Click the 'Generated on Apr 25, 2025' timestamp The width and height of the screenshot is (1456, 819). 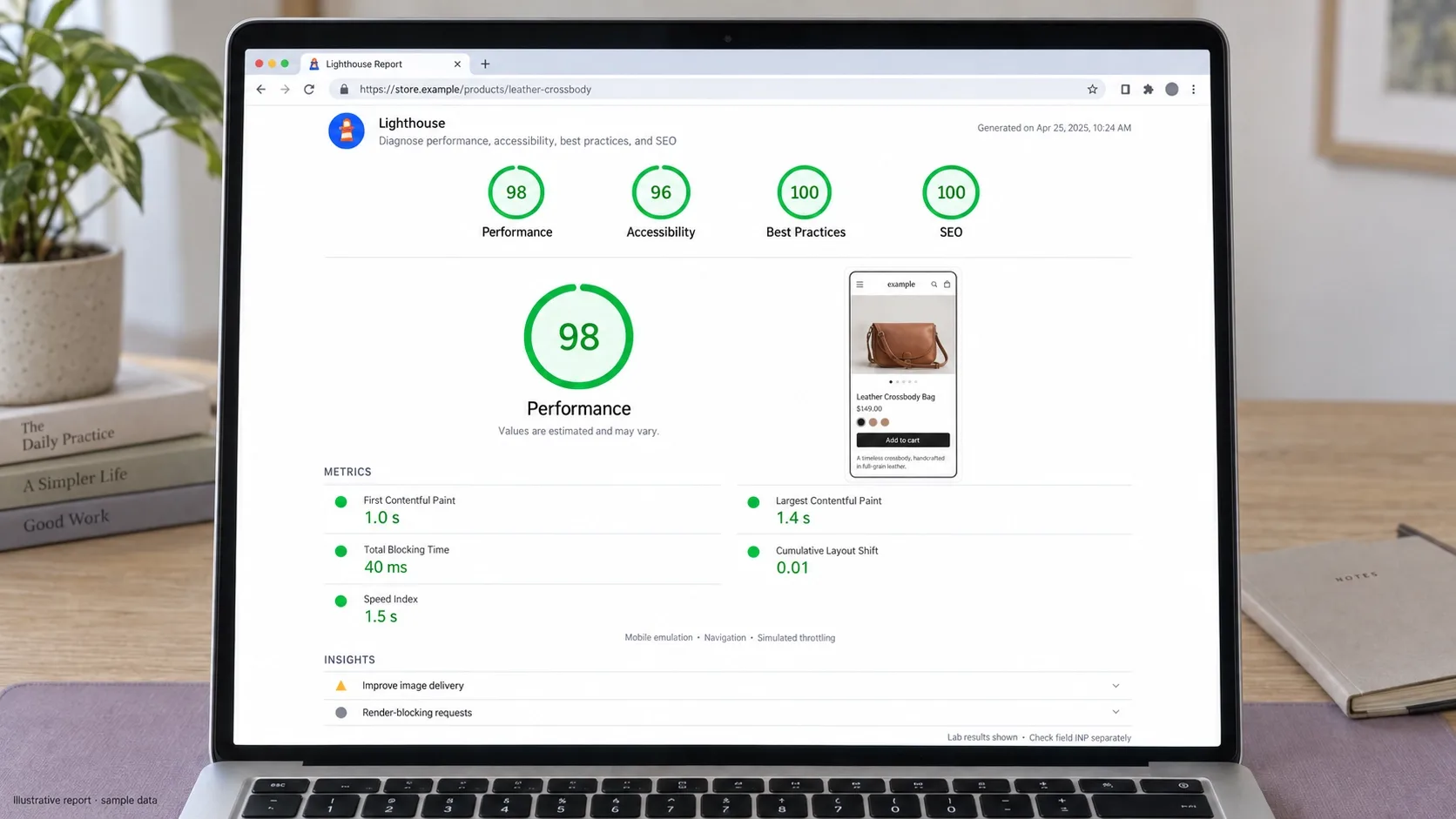coord(1054,128)
